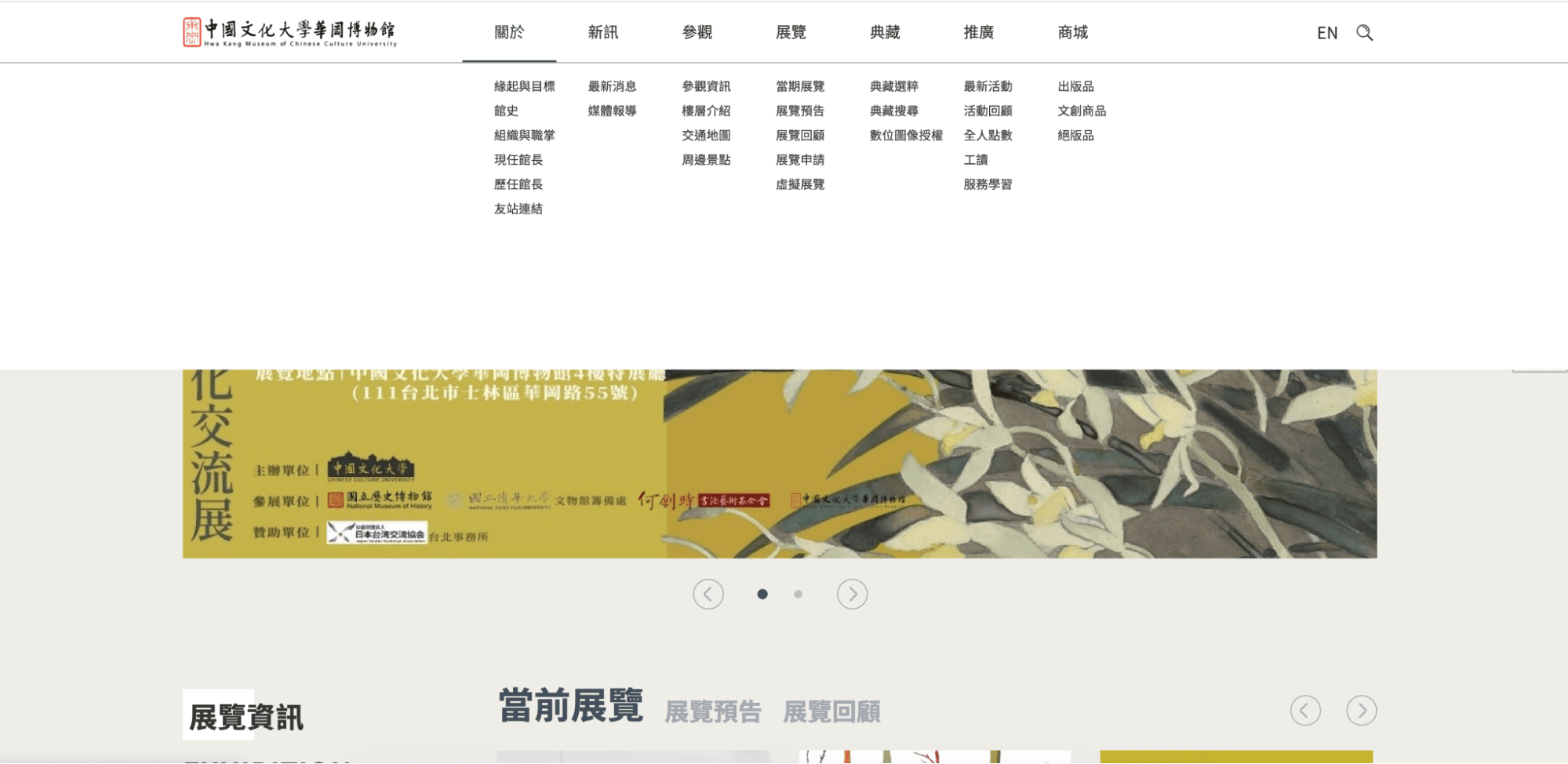Open 數位圖像授權 link
Image resolution: width=1568 pixels, height=764 pixels.
(906, 135)
